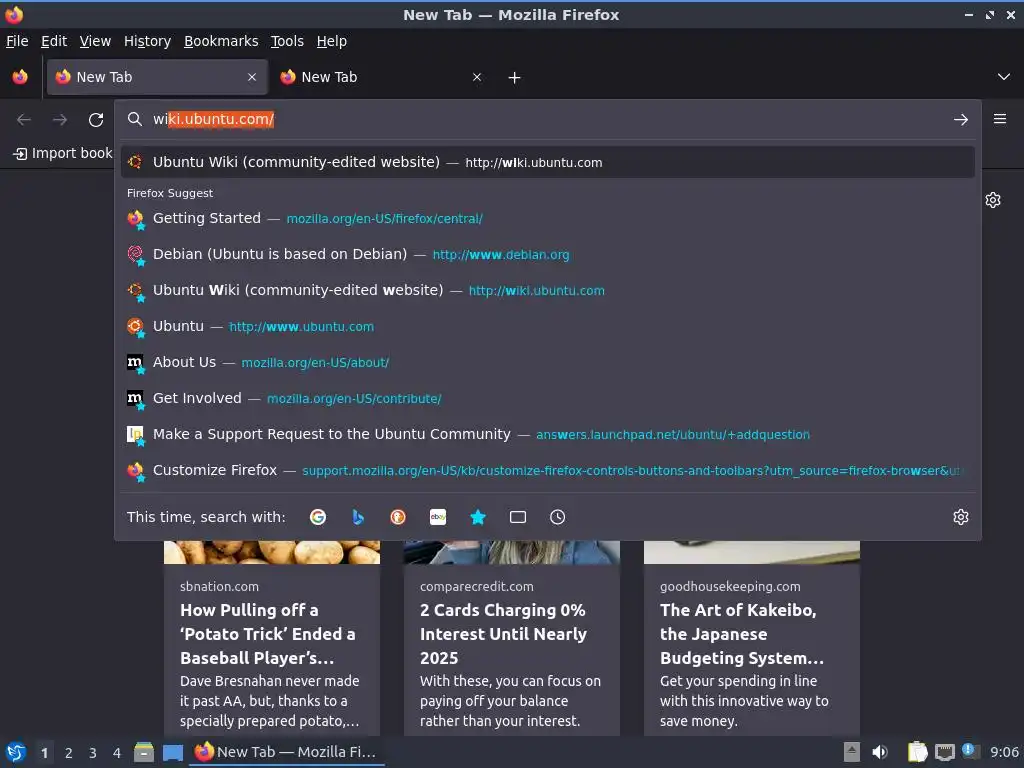This screenshot has height=768, width=1024.
Task: Click the Firefox View pinned icon
Action: tap(20, 77)
